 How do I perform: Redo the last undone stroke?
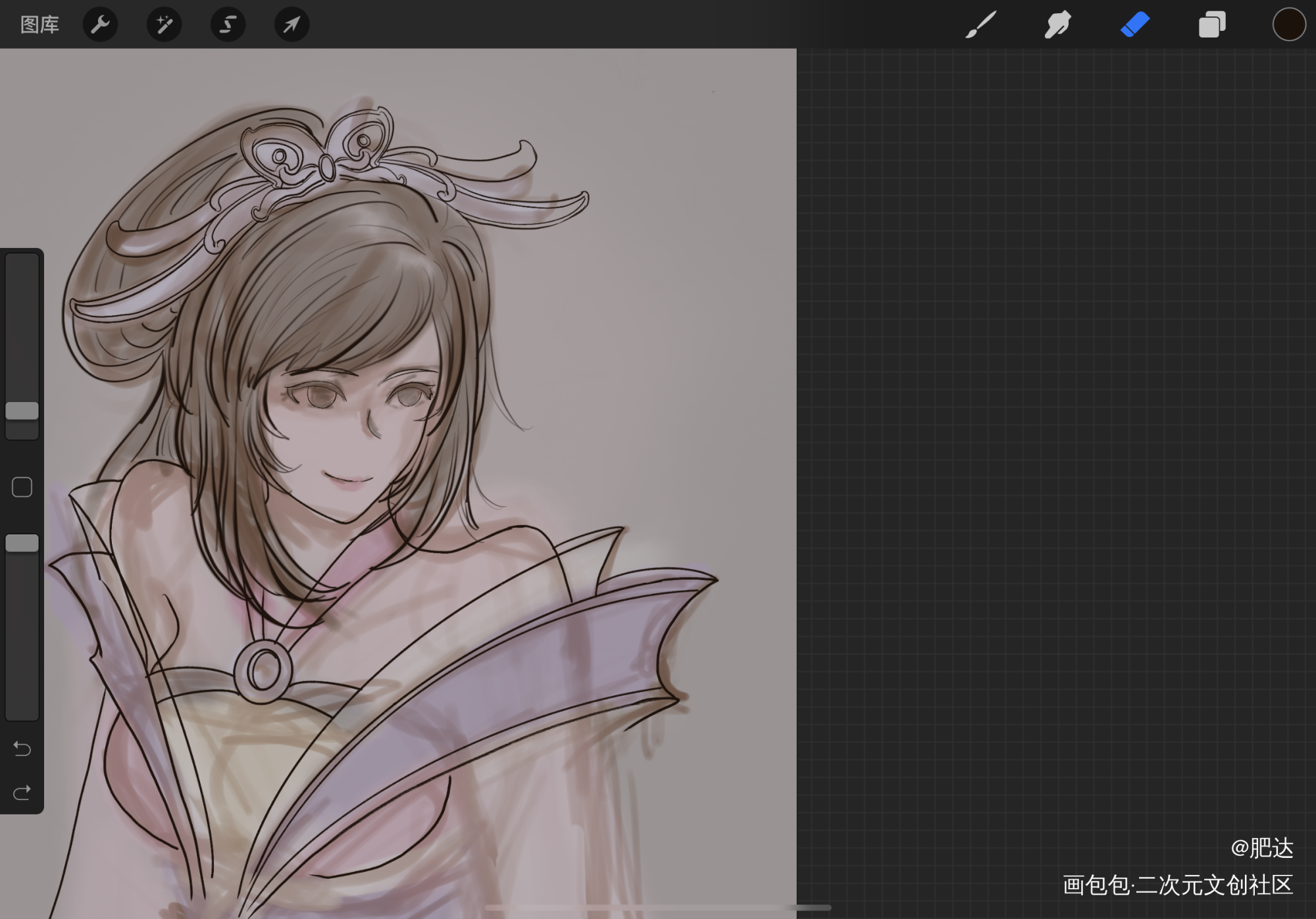tap(22, 793)
